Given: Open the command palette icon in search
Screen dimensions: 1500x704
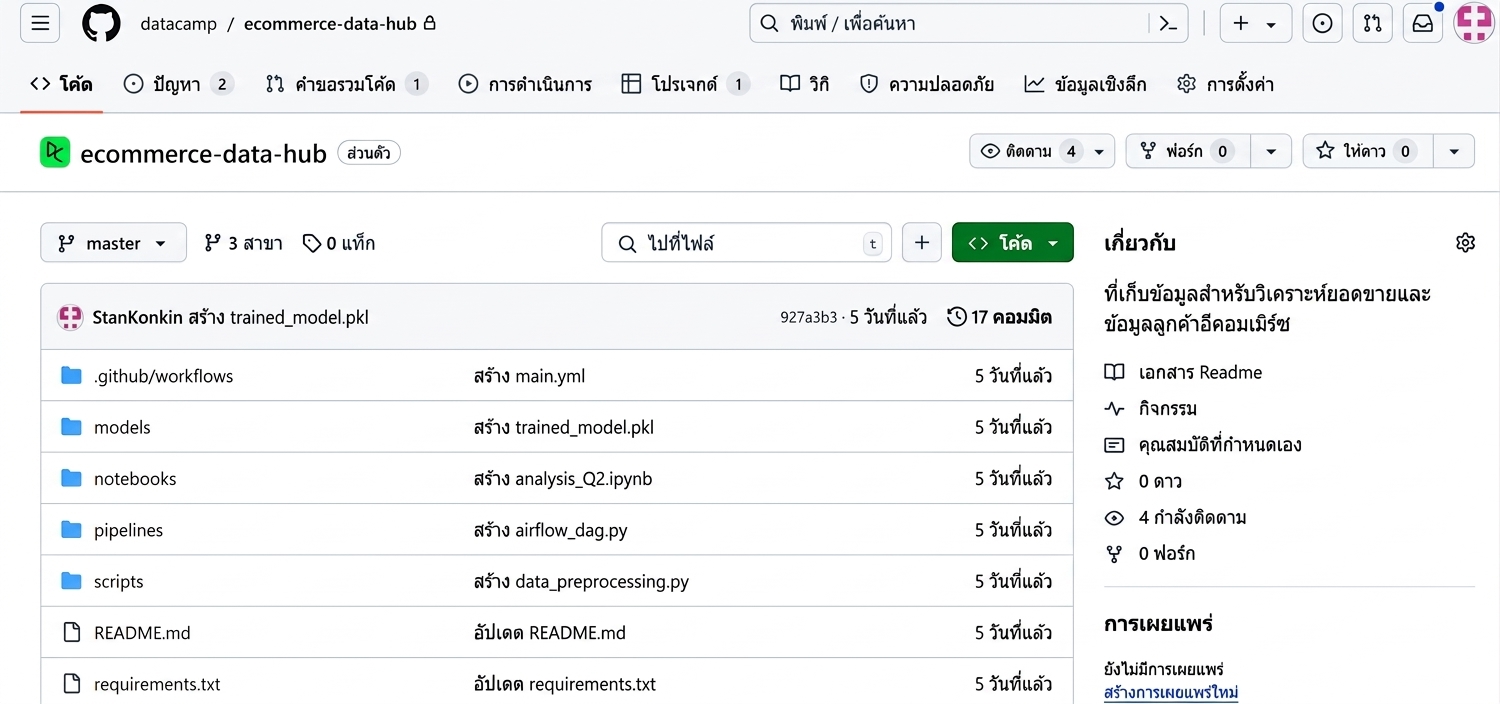Looking at the screenshot, I should (1167, 23).
